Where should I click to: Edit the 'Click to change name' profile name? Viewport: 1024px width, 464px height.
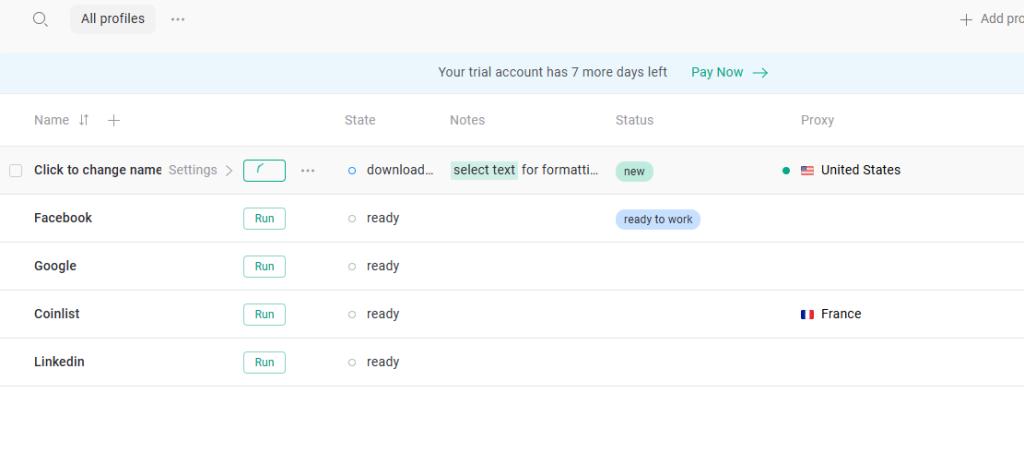[x=97, y=170]
